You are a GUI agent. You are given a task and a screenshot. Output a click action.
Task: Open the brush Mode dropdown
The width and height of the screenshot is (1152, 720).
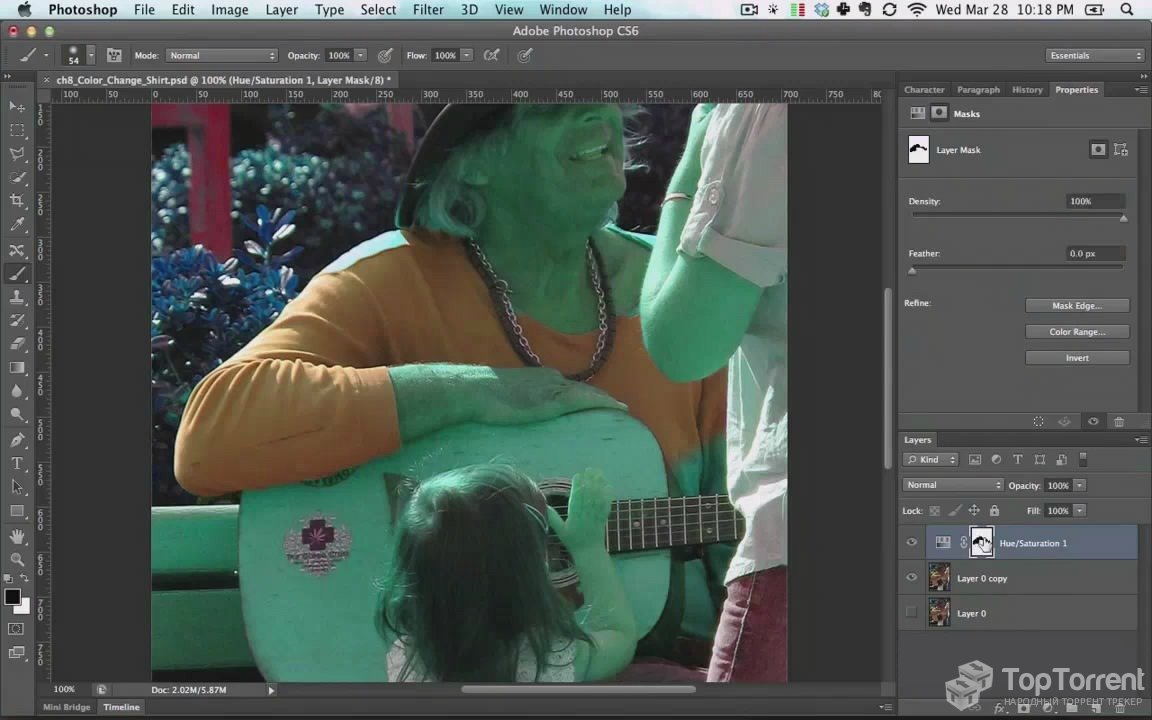tap(221, 55)
